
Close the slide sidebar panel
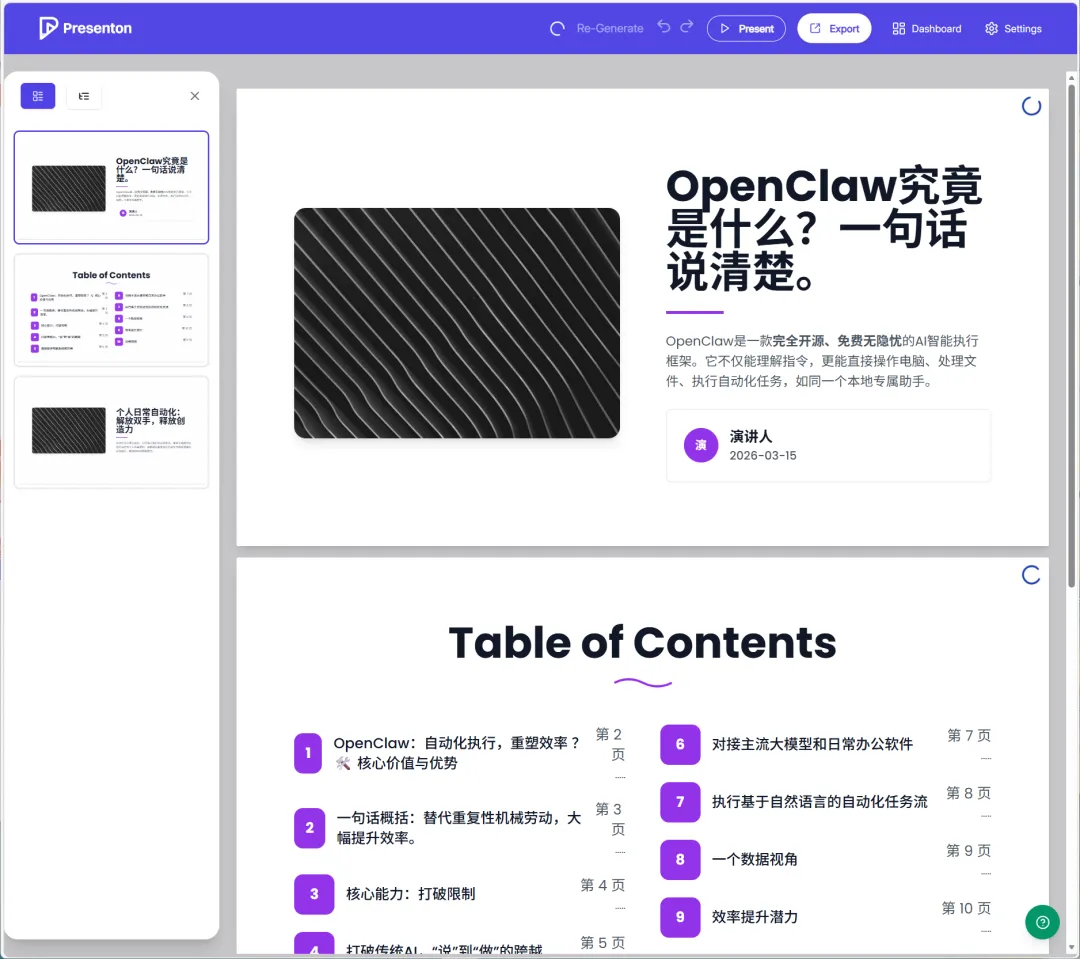coord(195,96)
